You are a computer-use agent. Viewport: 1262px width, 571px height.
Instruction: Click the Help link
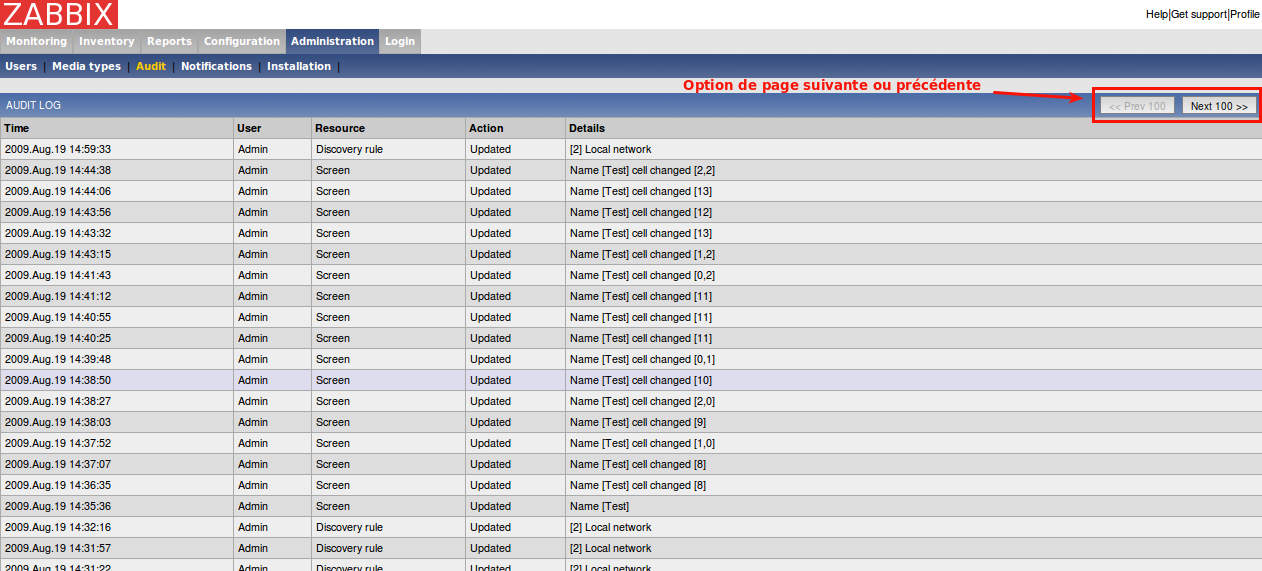[1156, 14]
